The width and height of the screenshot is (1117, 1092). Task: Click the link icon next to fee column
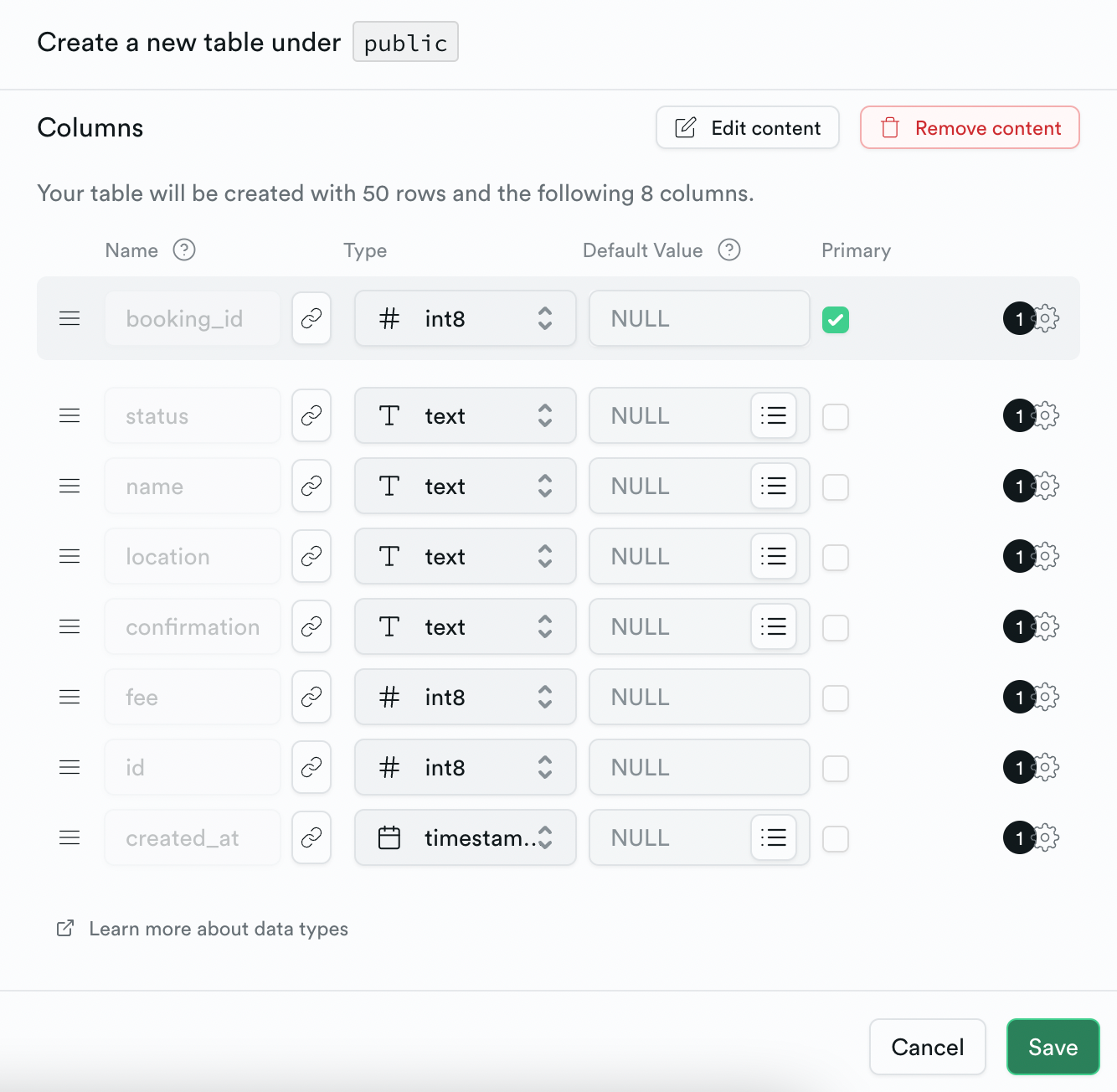coord(311,697)
